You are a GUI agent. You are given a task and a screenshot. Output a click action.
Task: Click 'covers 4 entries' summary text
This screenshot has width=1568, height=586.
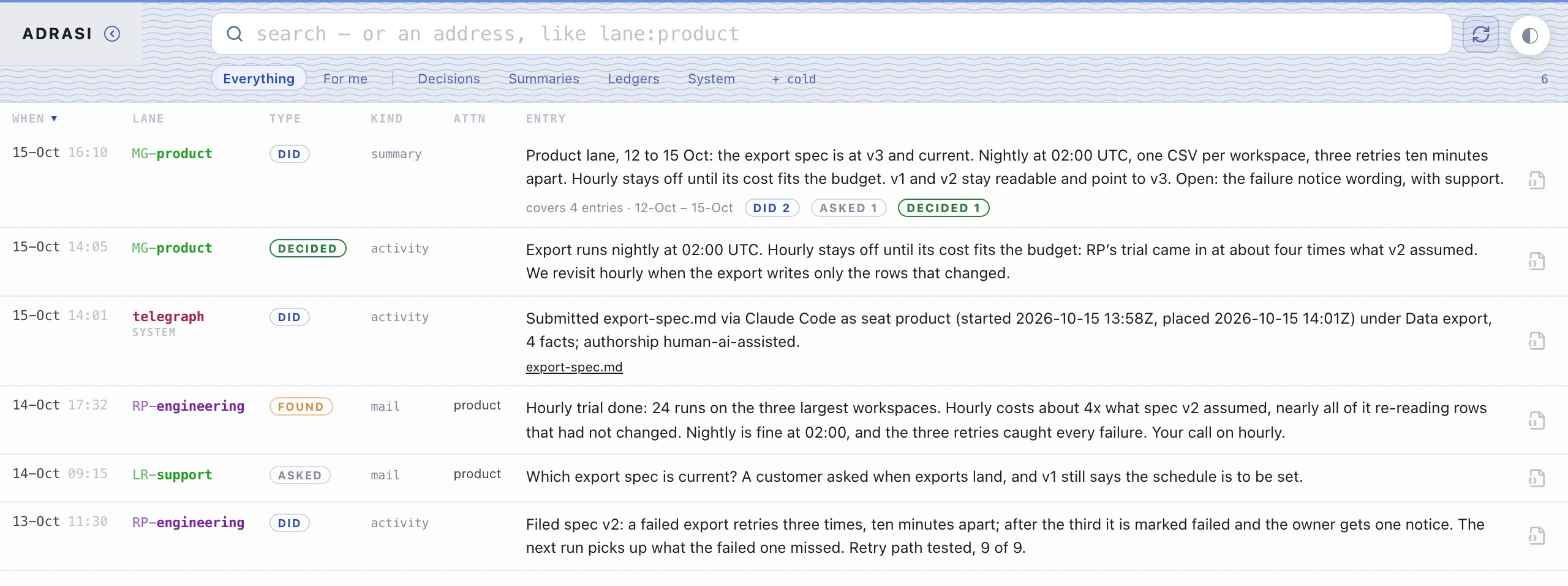click(574, 208)
